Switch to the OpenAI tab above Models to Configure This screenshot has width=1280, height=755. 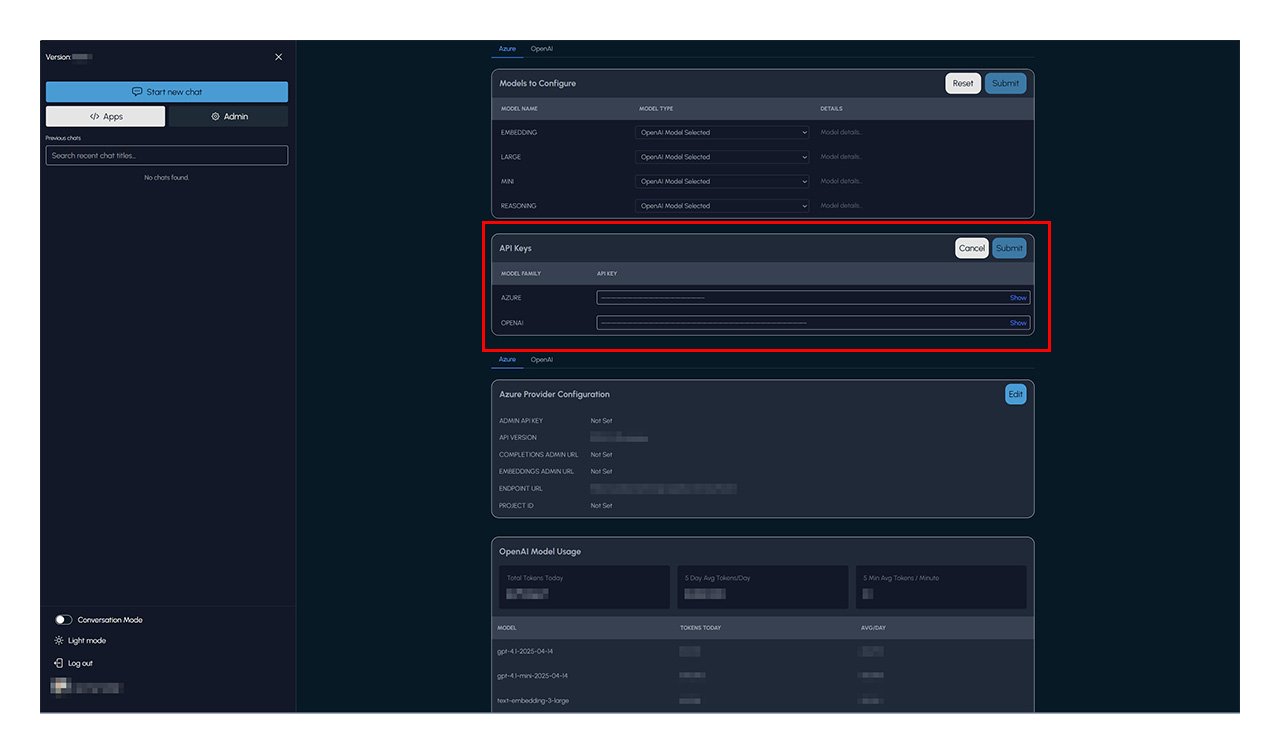[541, 48]
